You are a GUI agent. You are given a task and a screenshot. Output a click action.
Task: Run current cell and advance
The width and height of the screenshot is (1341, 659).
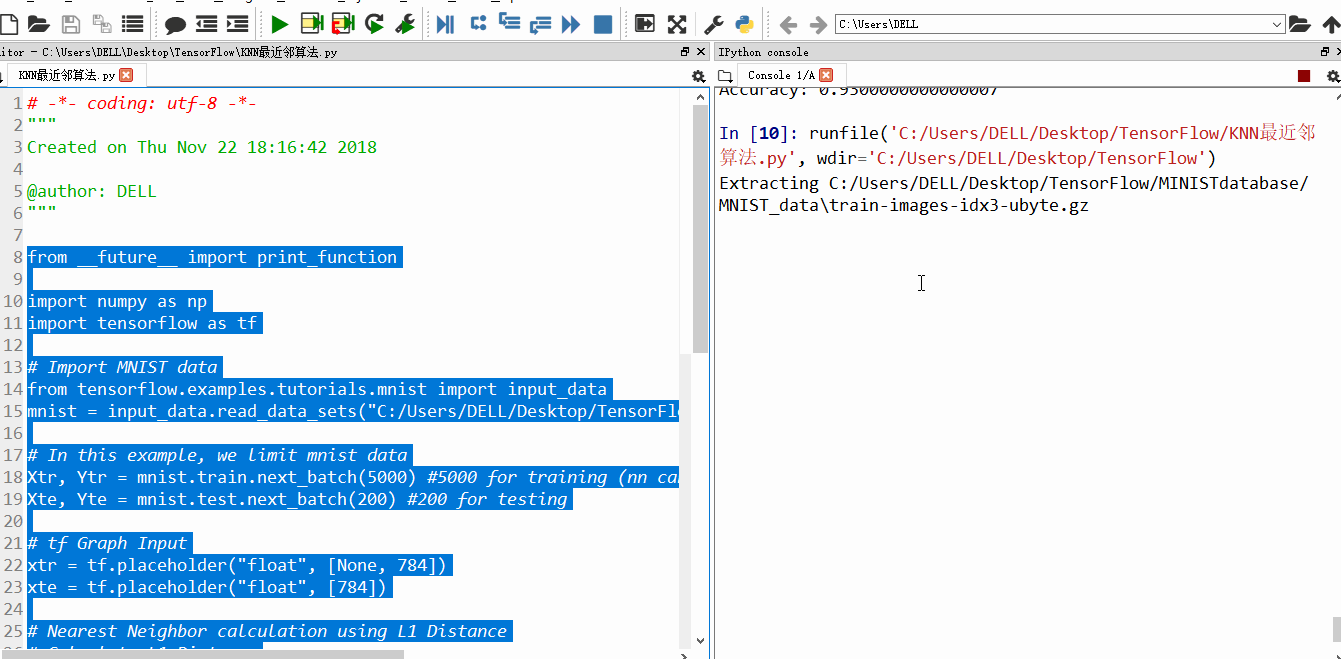[x=343, y=24]
